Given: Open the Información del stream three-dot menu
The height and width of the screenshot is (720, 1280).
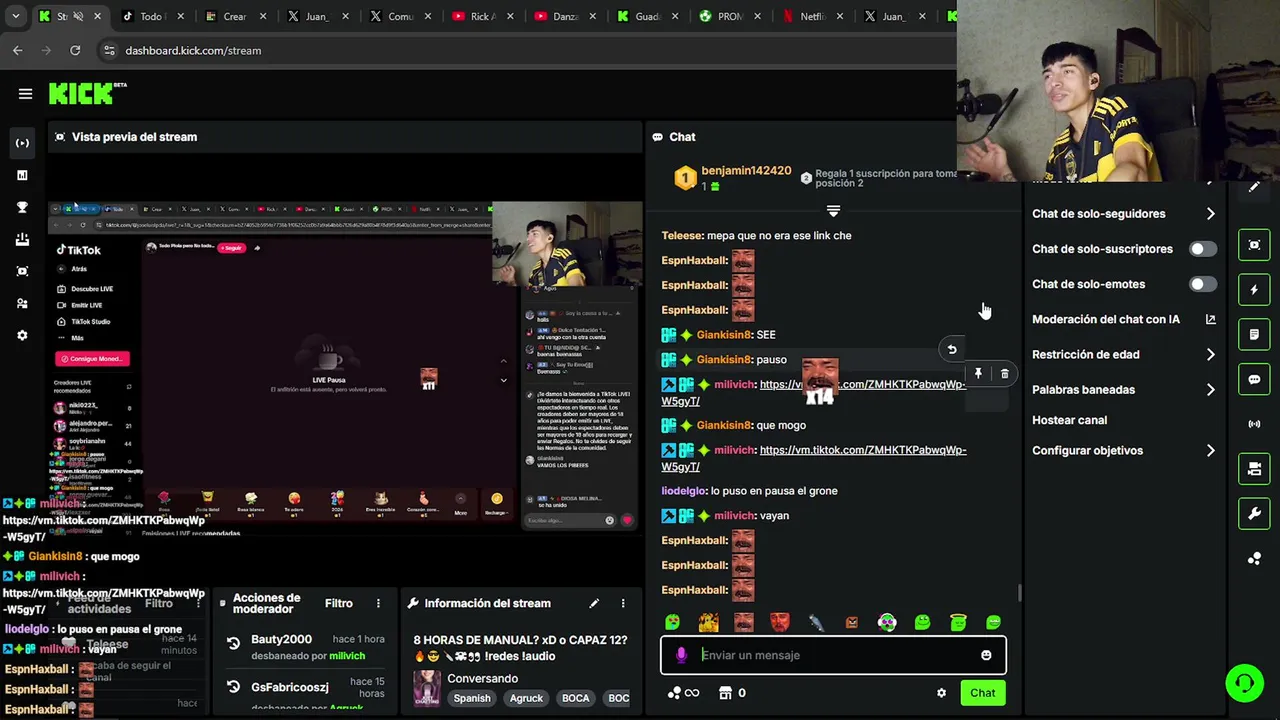Looking at the screenshot, I should pos(623,603).
